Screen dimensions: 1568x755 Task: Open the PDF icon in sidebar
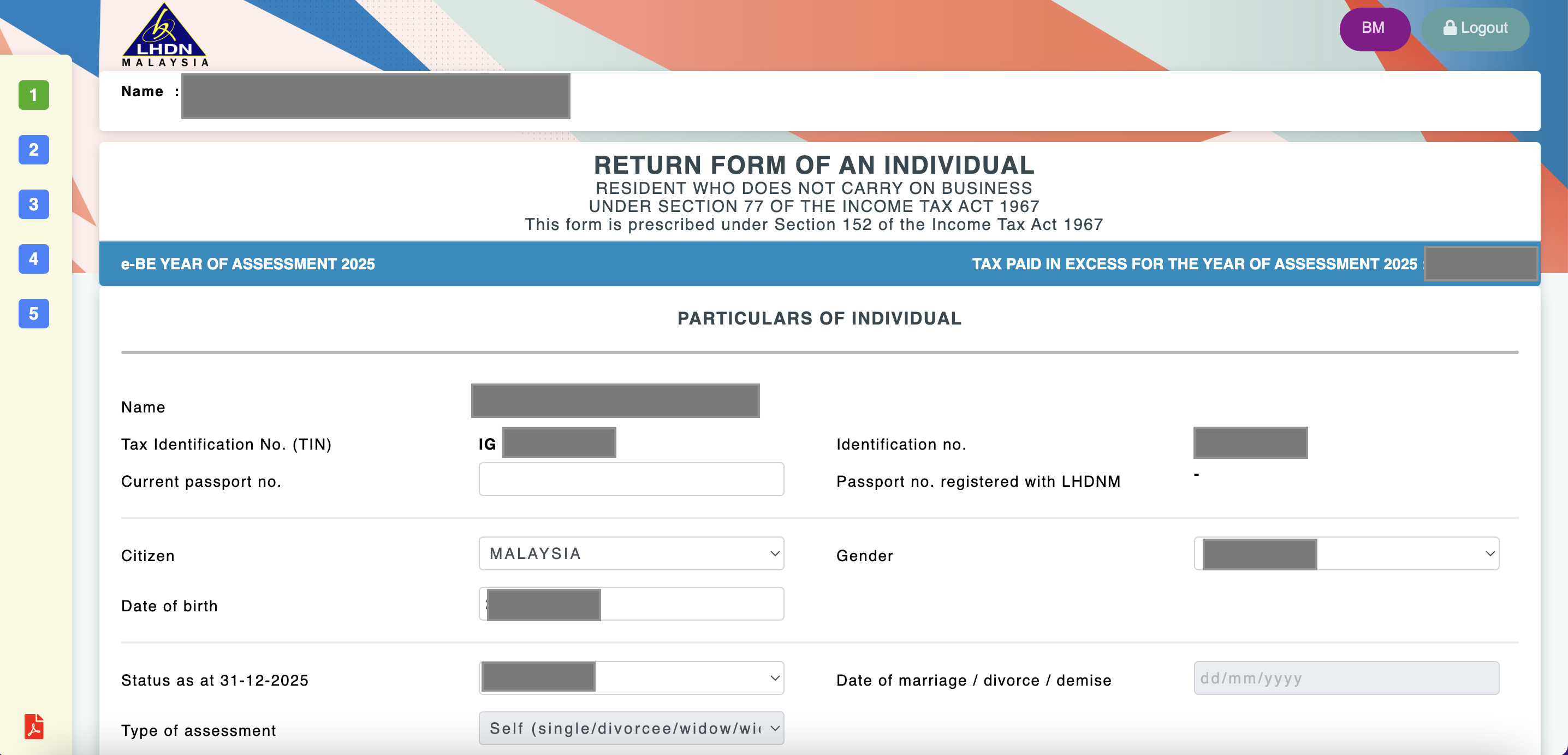click(34, 727)
